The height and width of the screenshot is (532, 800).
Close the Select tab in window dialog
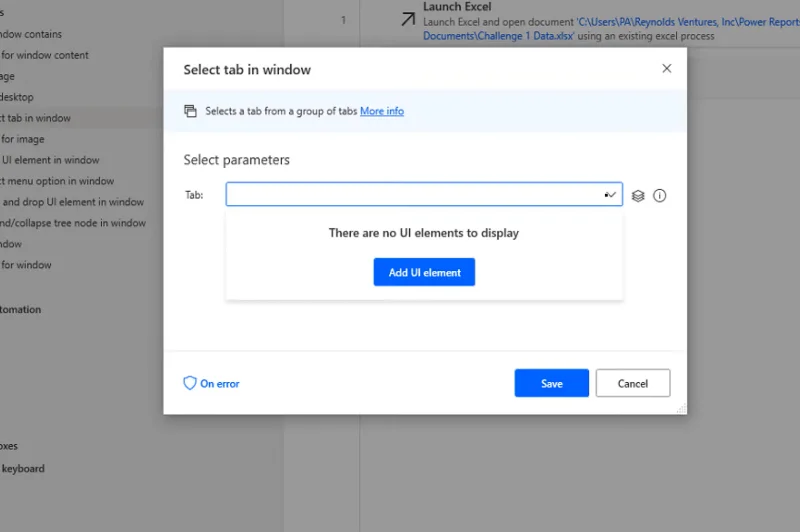[x=666, y=68]
